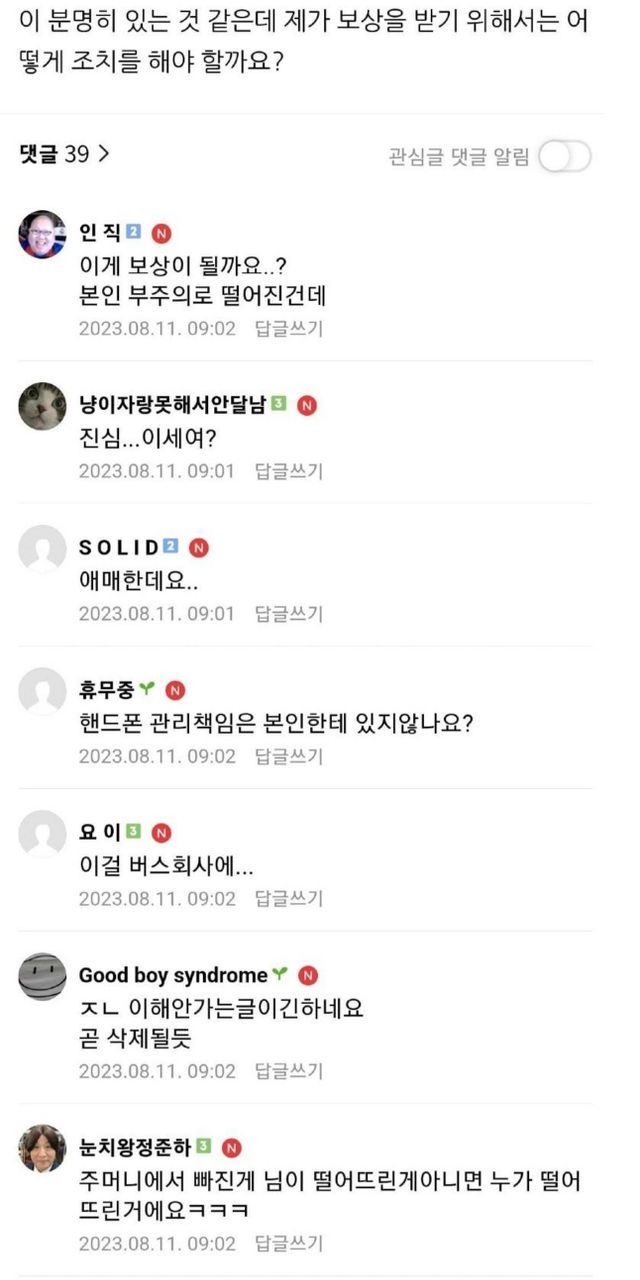This screenshot has width=640, height=1280.
Task: Click the Good boy syndrome avatar
Action: click(42, 977)
